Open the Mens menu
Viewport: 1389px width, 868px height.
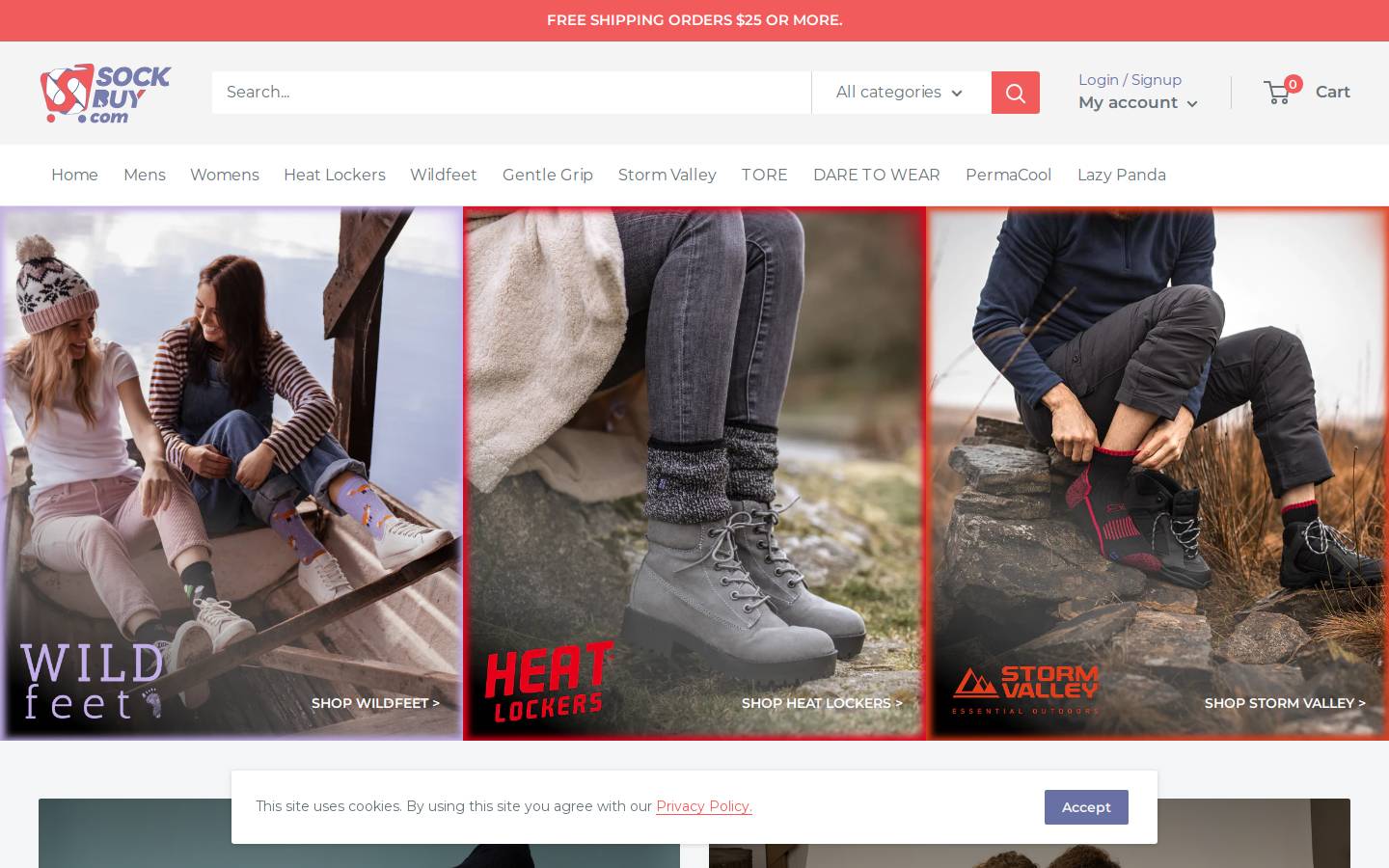[145, 175]
